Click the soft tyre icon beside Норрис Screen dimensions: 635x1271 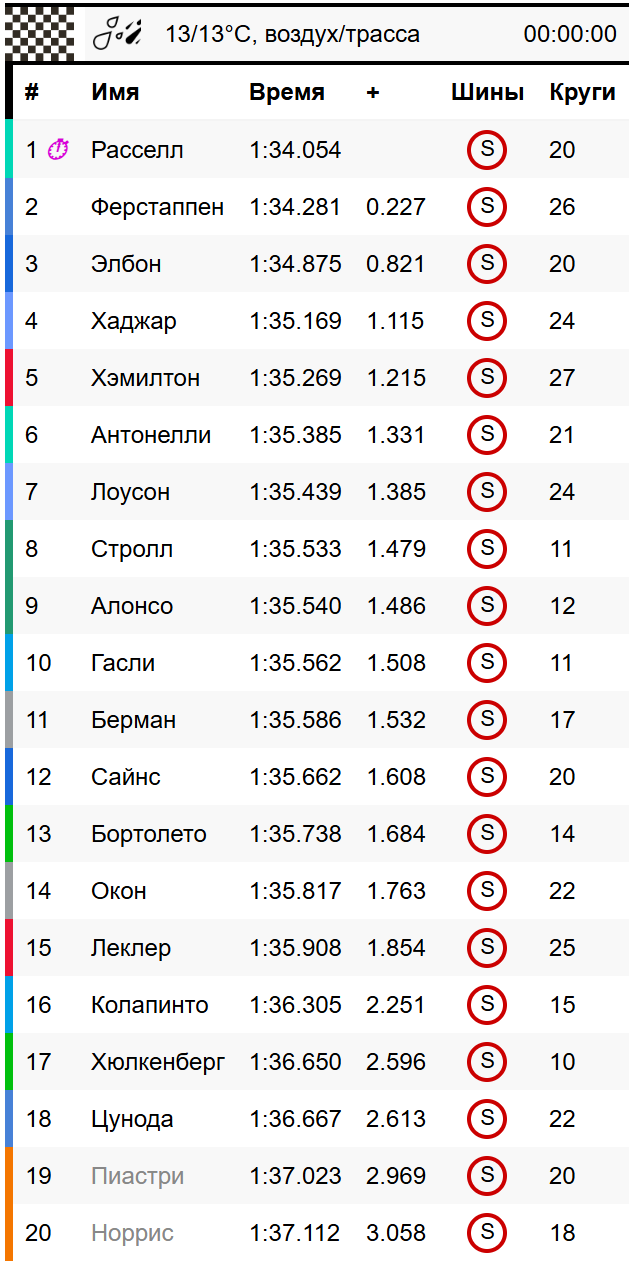point(487,1233)
